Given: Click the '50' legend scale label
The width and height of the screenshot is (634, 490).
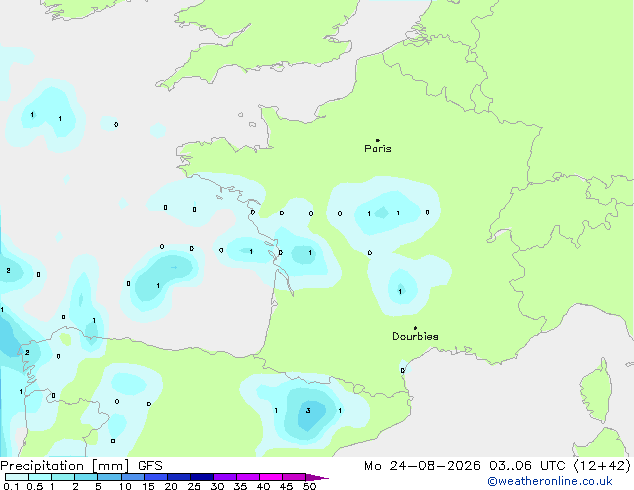Looking at the screenshot, I should (309, 486).
